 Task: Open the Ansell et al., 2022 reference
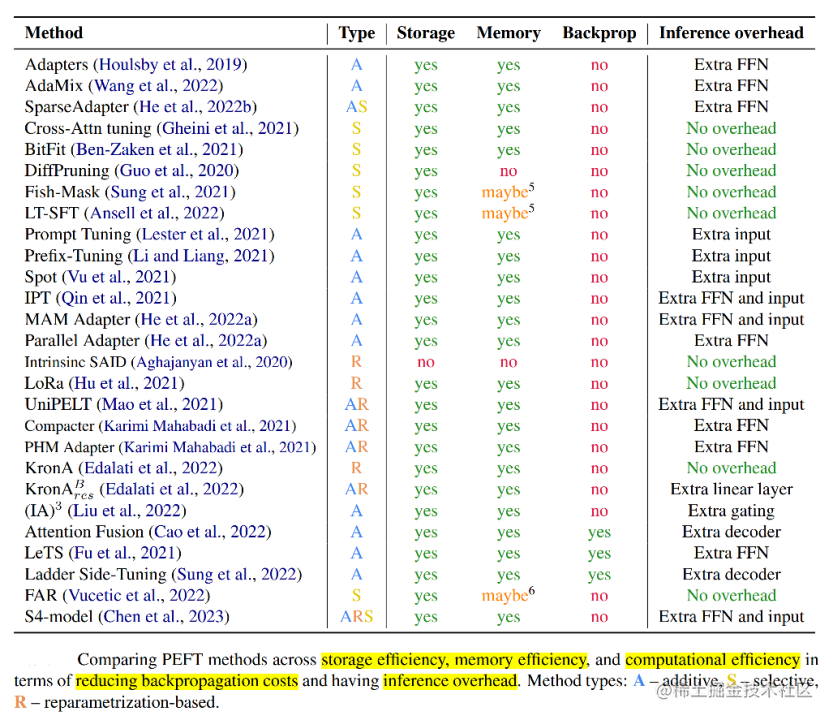tap(154, 214)
